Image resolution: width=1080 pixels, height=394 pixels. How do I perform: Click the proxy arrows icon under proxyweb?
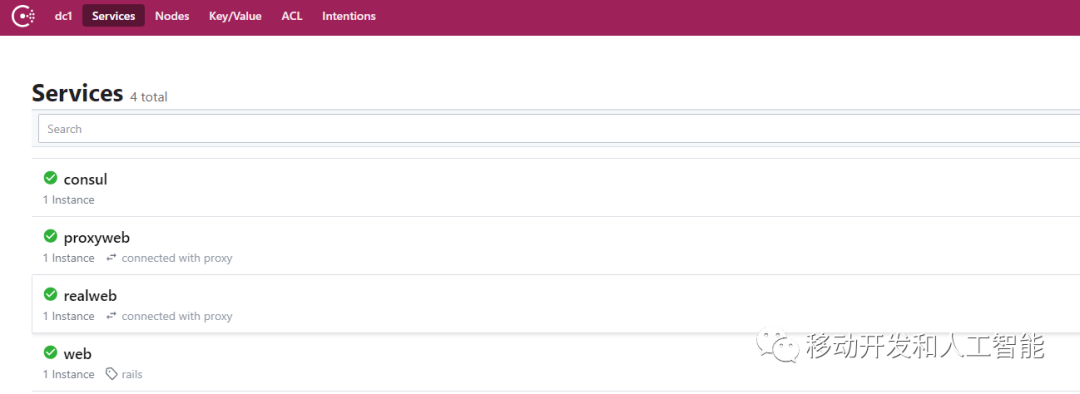112,258
